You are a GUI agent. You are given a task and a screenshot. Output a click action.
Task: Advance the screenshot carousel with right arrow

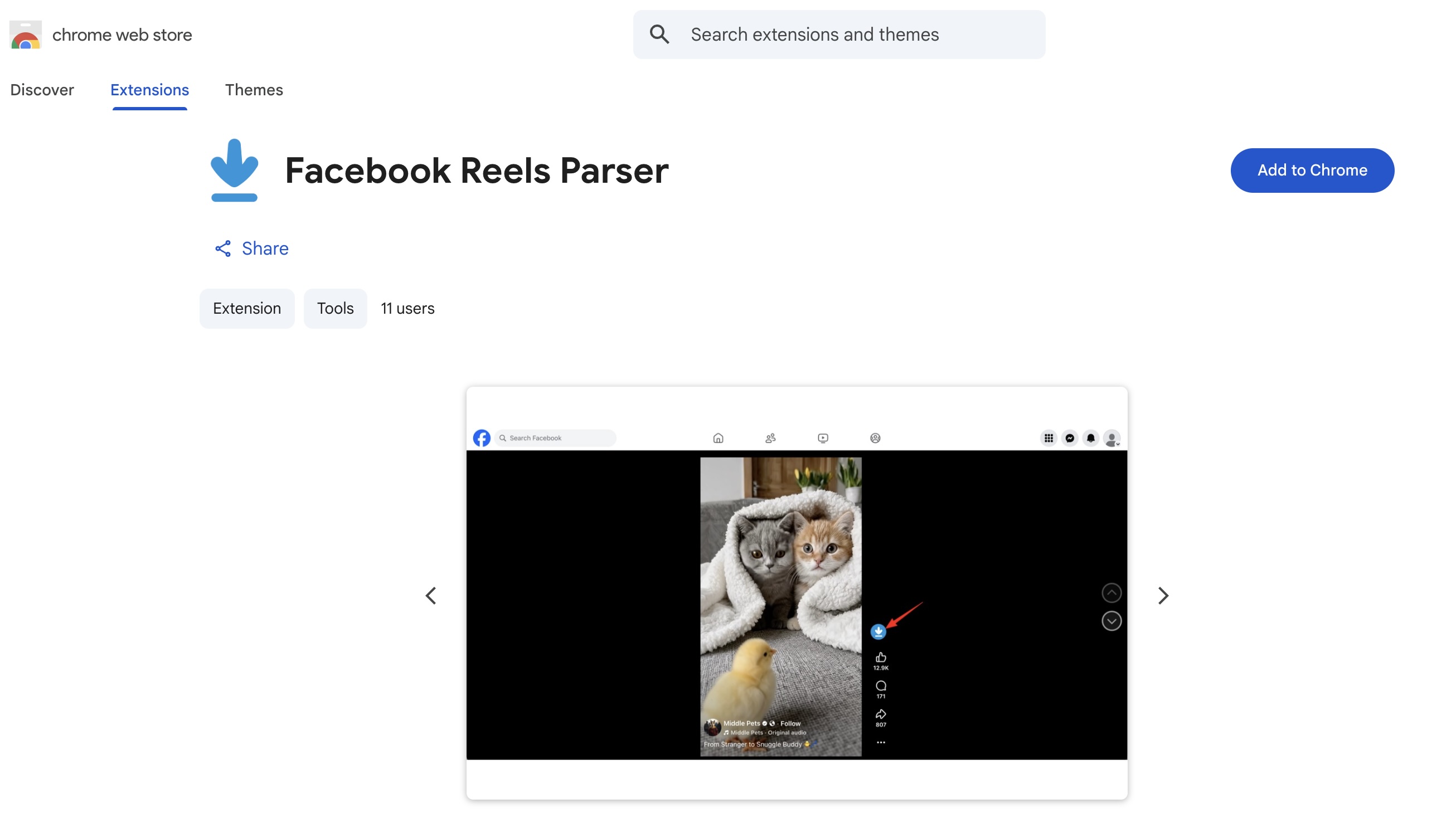point(1163,596)
